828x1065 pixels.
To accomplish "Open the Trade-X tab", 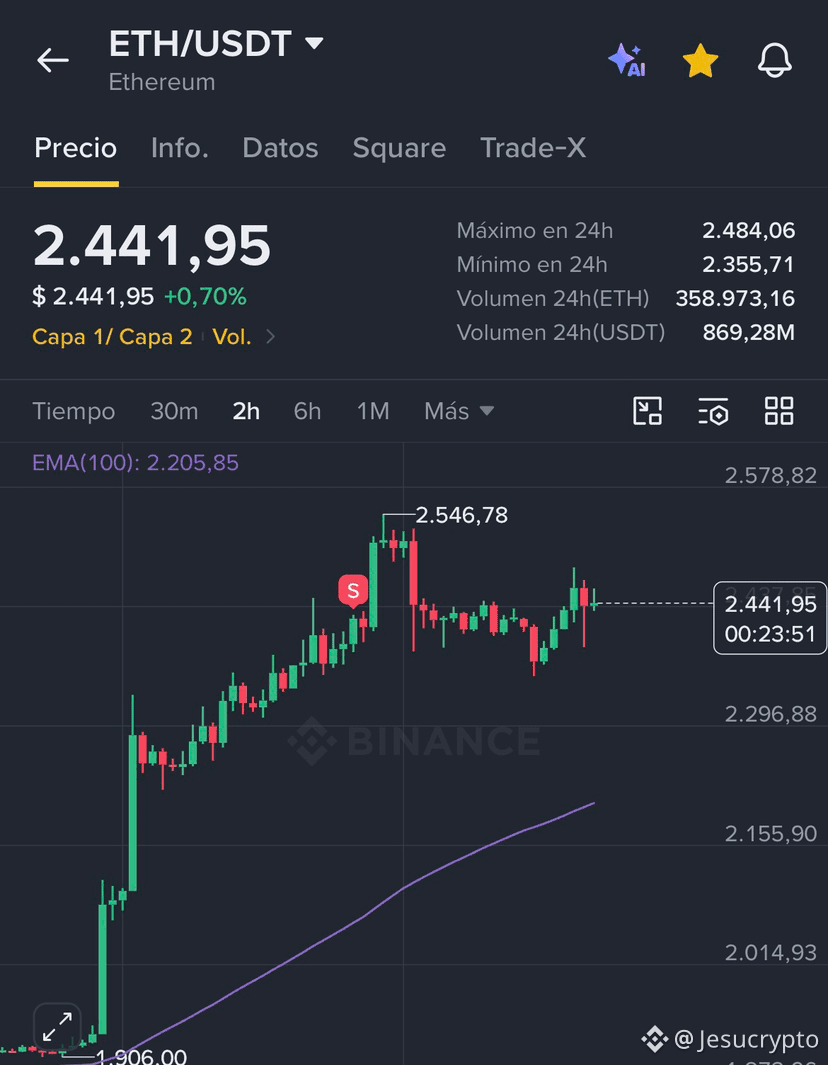I will click(x=533, y=148).
